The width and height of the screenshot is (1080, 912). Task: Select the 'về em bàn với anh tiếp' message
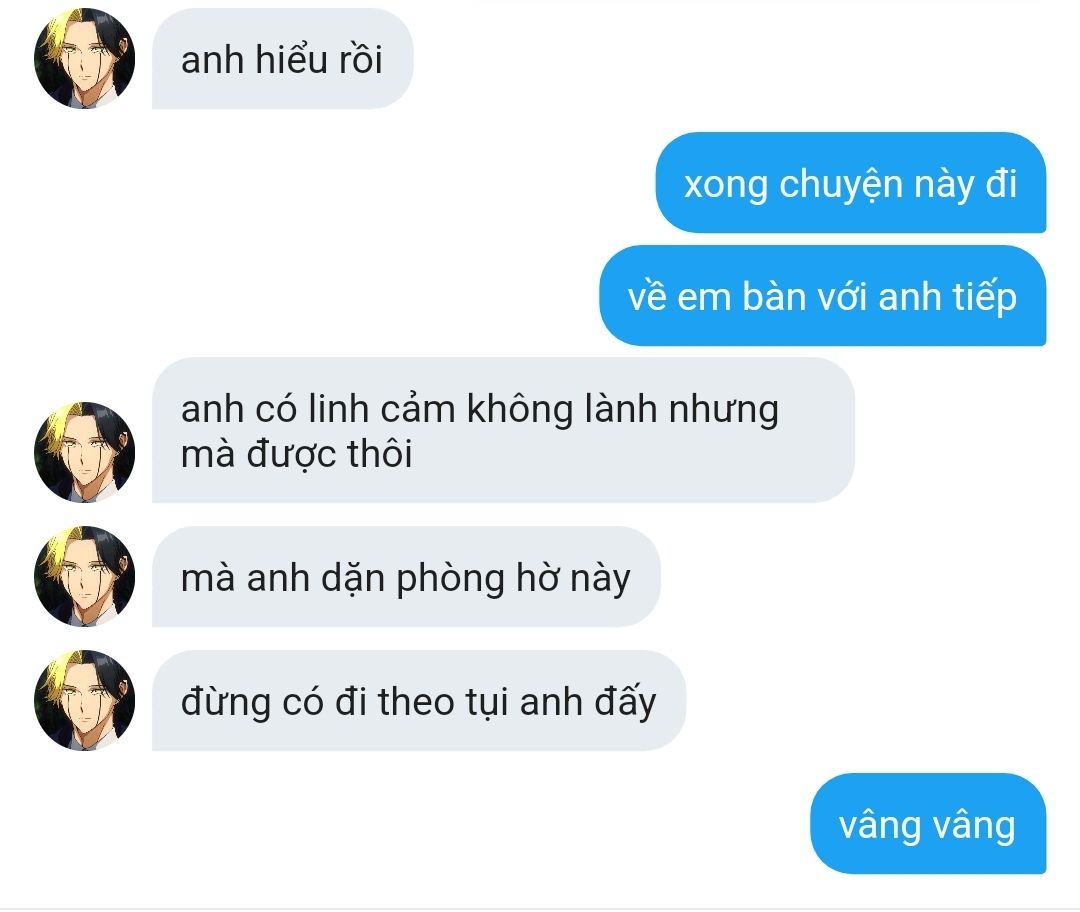tap(822, 296)
